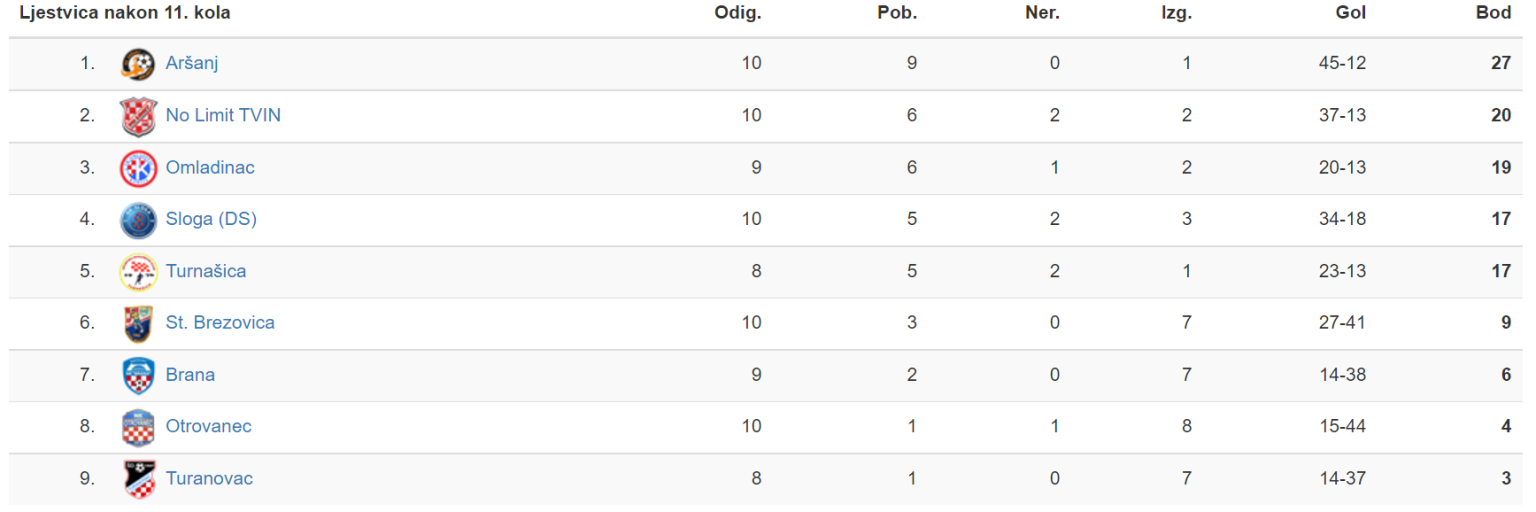The width and height of the screenshot is (1536, 512).
Task: Open the St. Brezovica team link
Action: 220,323
